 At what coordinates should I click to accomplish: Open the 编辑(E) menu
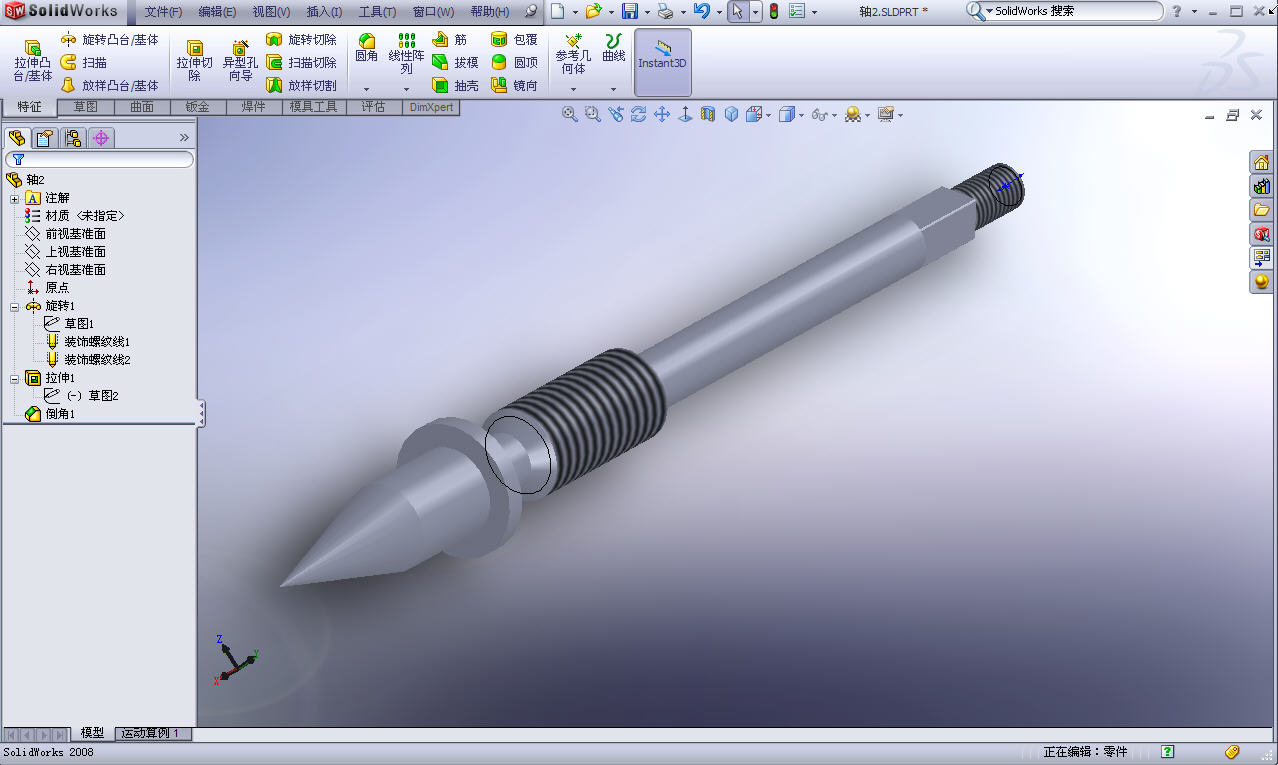point(217,12)
